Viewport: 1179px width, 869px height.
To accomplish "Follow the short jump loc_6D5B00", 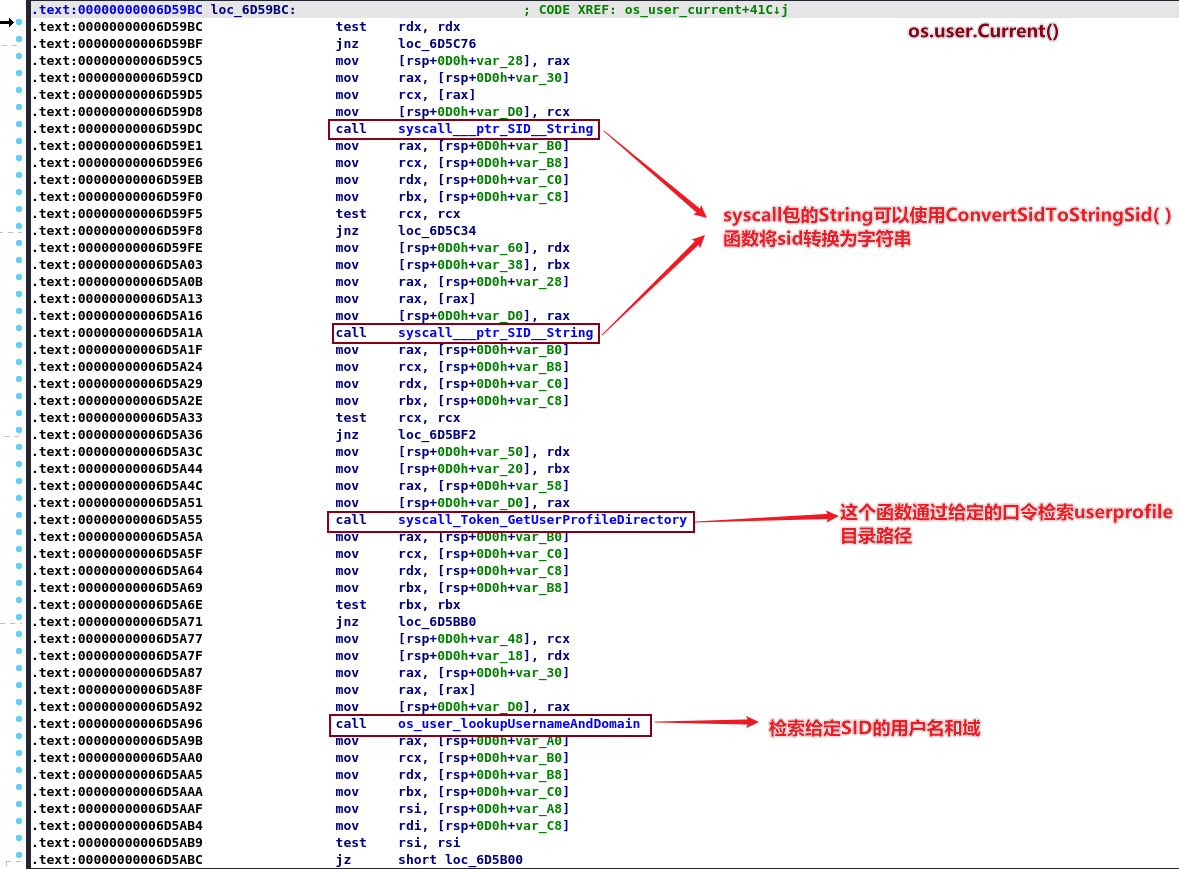I will coord(483,860).
